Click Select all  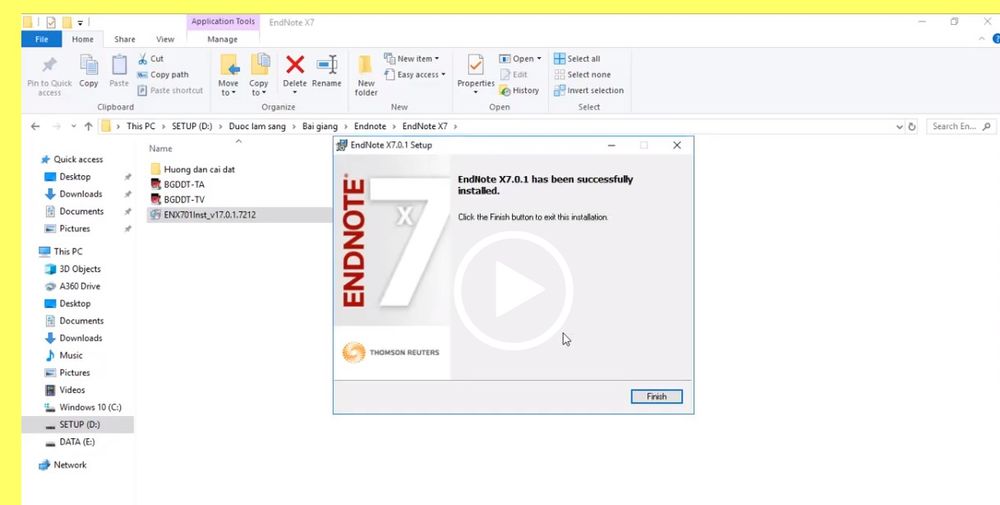point(577,59)
